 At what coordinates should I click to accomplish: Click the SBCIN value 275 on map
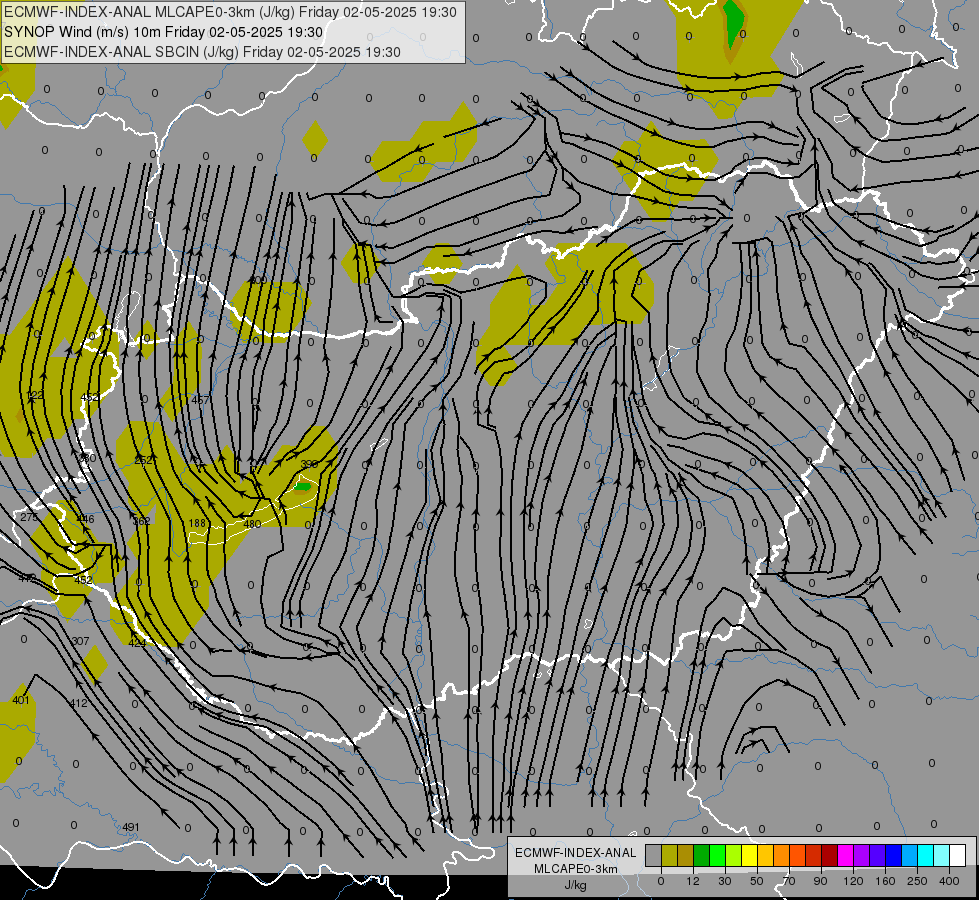(29, 517)
